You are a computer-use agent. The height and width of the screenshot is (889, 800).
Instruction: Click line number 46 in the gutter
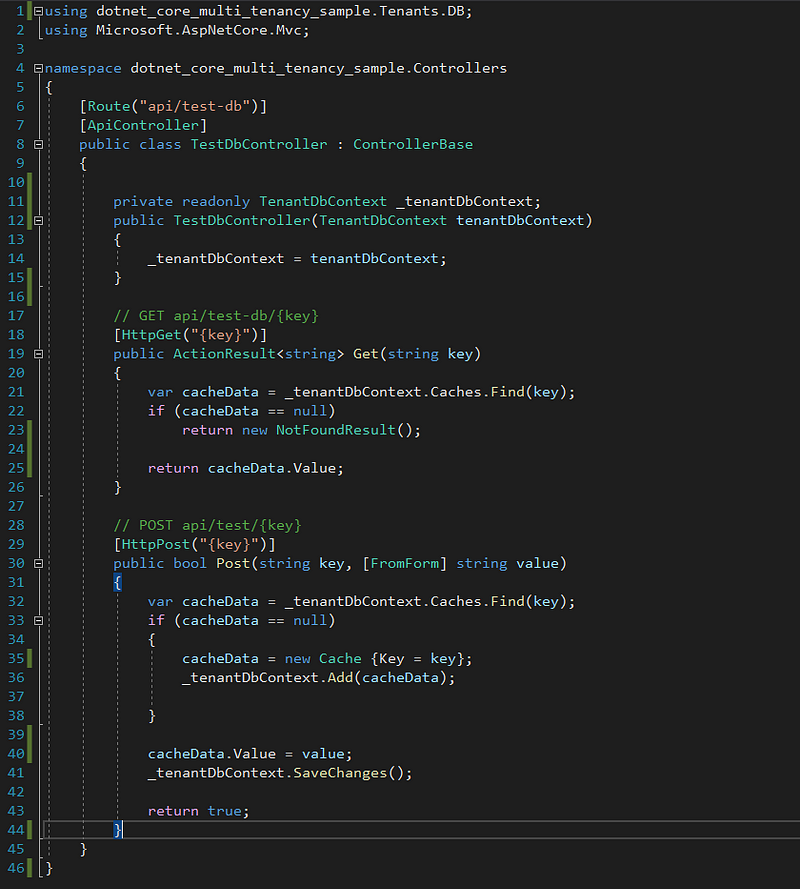[16, 868]
